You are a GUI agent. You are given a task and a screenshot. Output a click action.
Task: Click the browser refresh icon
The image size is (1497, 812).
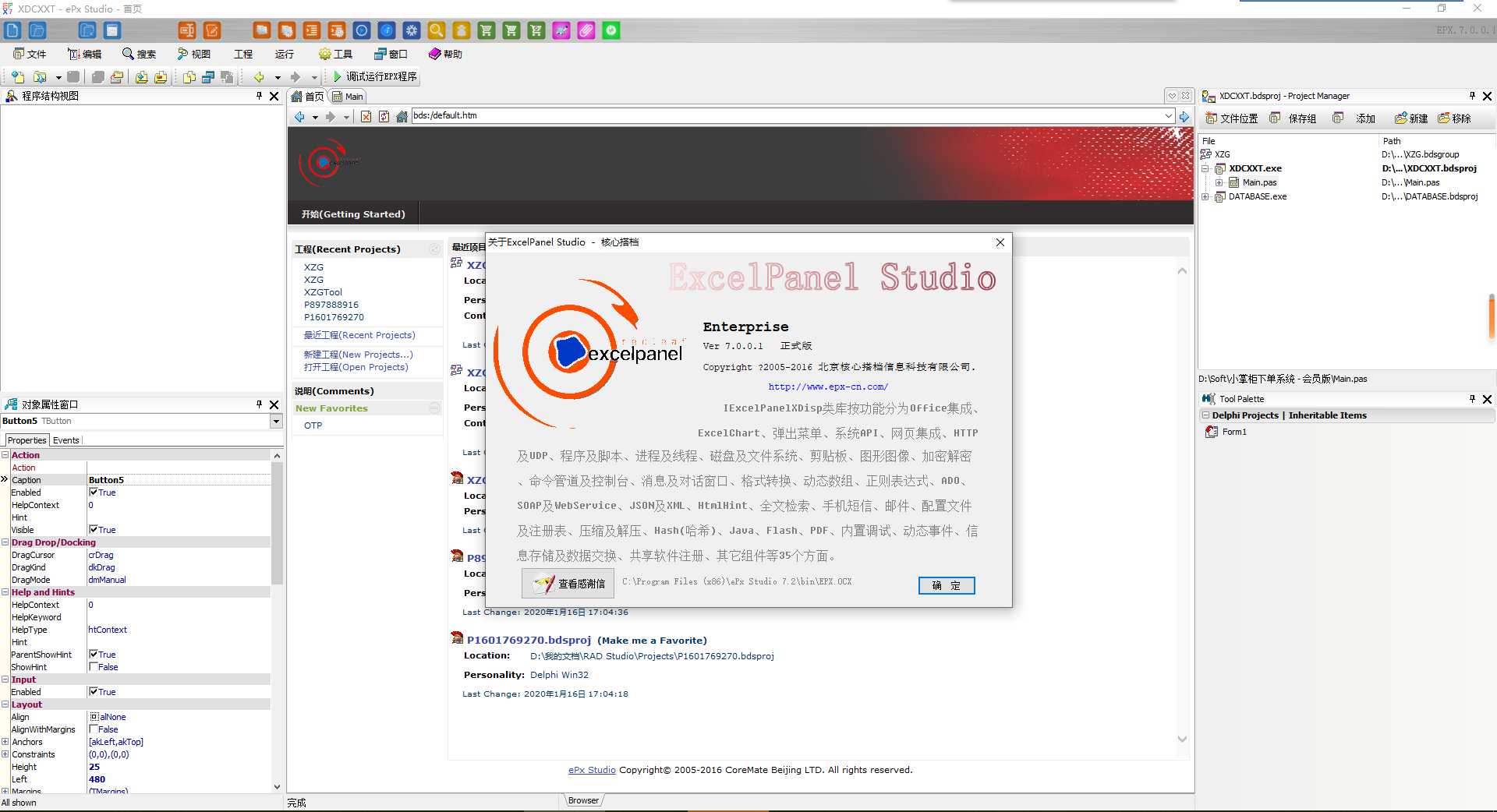384,117
